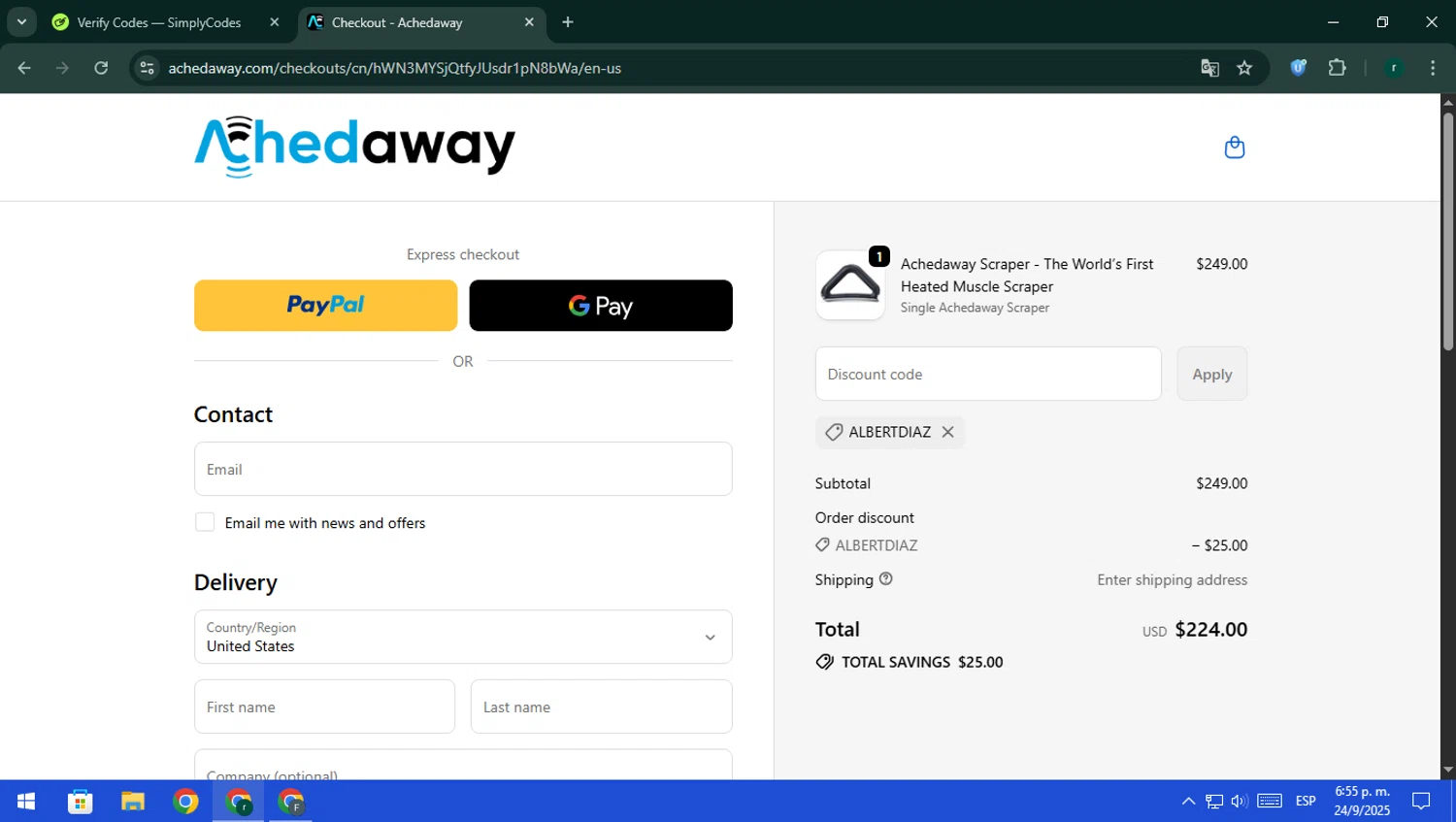Open the Extensions puzzle icon
1456x822 pixels.
tap(1337, 68)
